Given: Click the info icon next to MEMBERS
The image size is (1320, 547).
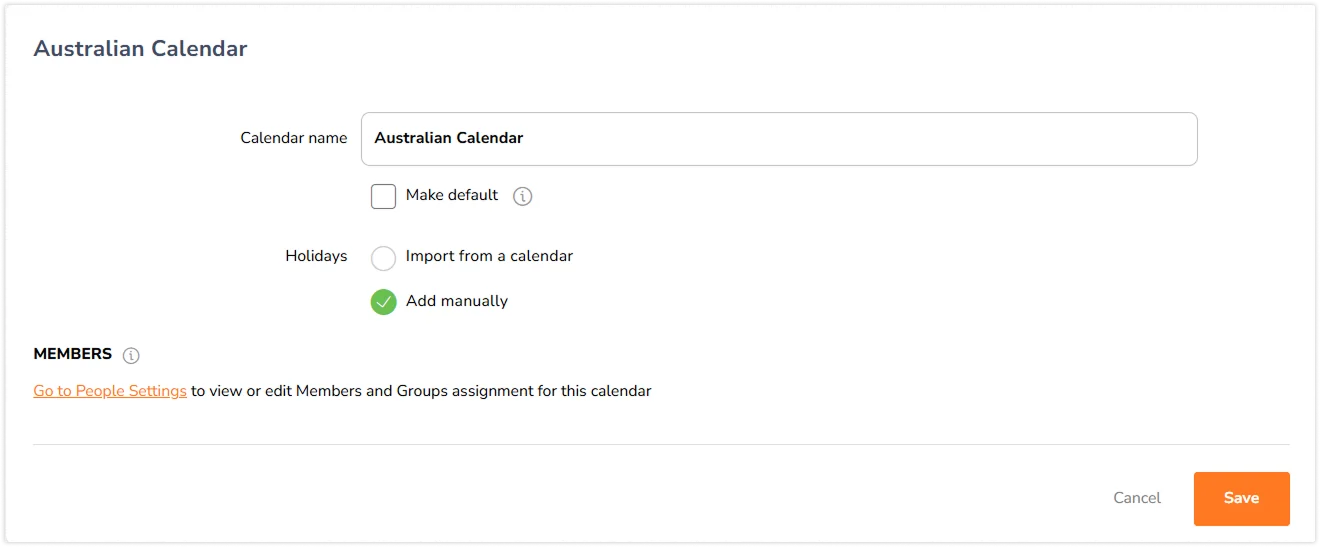Looking at the screenshot, I should [131, 355].
